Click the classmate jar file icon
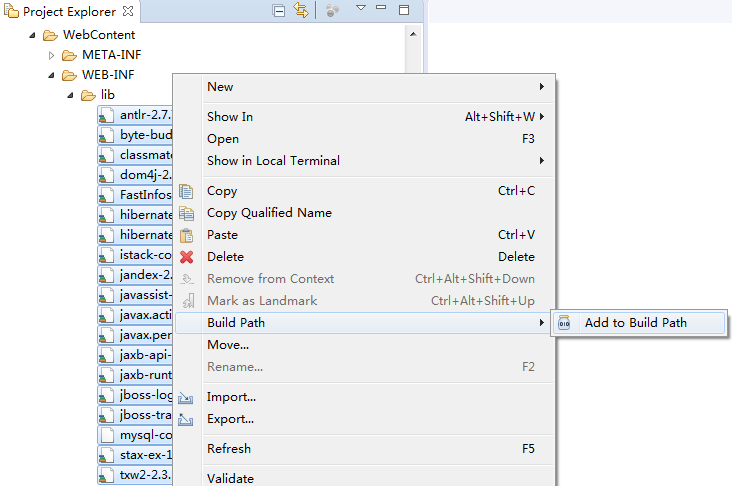 click(x=106, y=155)
